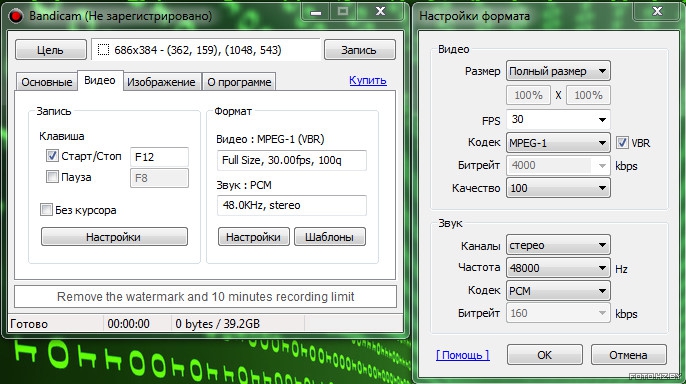Viewport: 686px width, 384px height.
Task: Click Отмена to cancel format settings
Action: click(x=629, y=355)
